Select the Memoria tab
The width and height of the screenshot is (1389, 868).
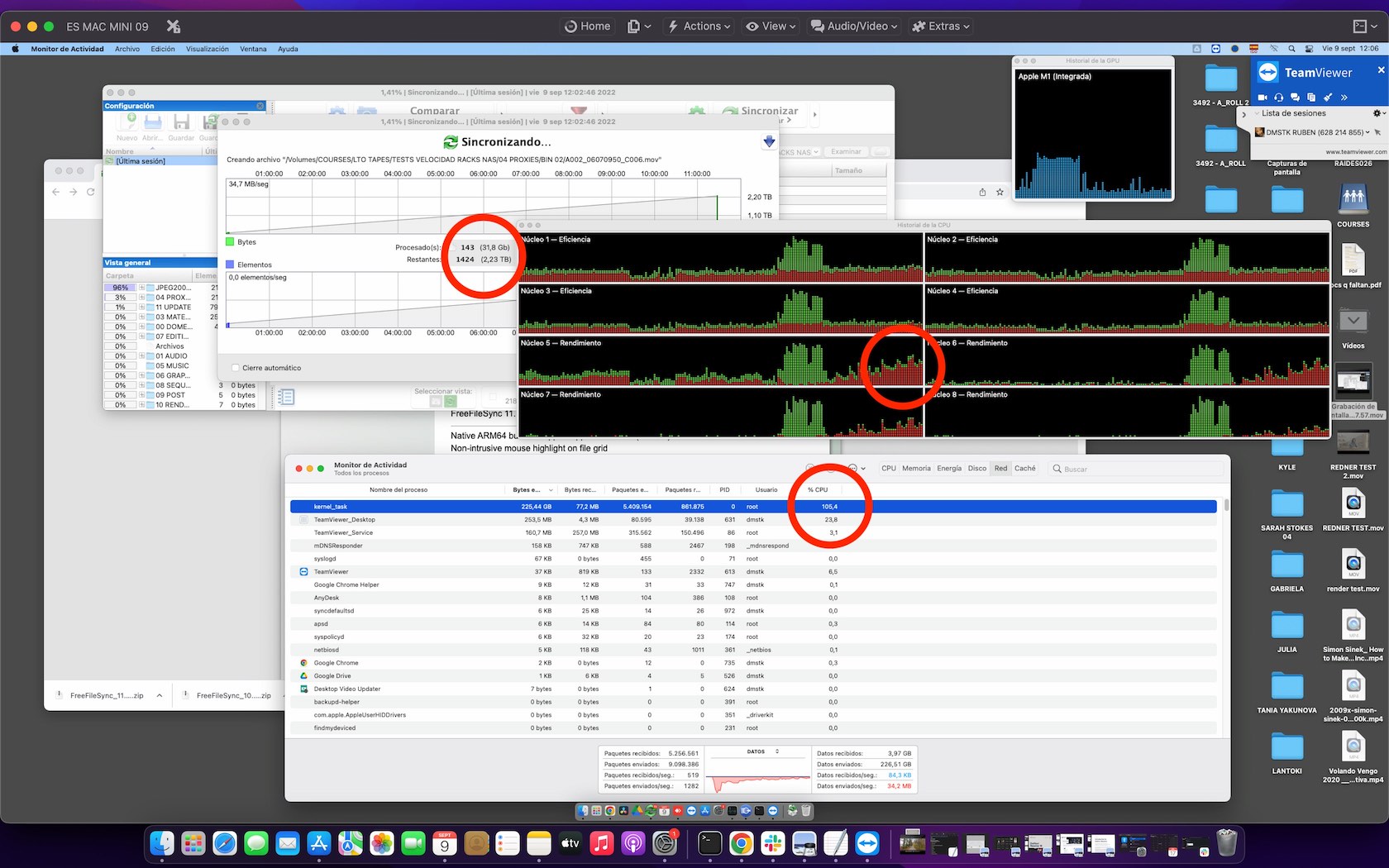(916, 469)
